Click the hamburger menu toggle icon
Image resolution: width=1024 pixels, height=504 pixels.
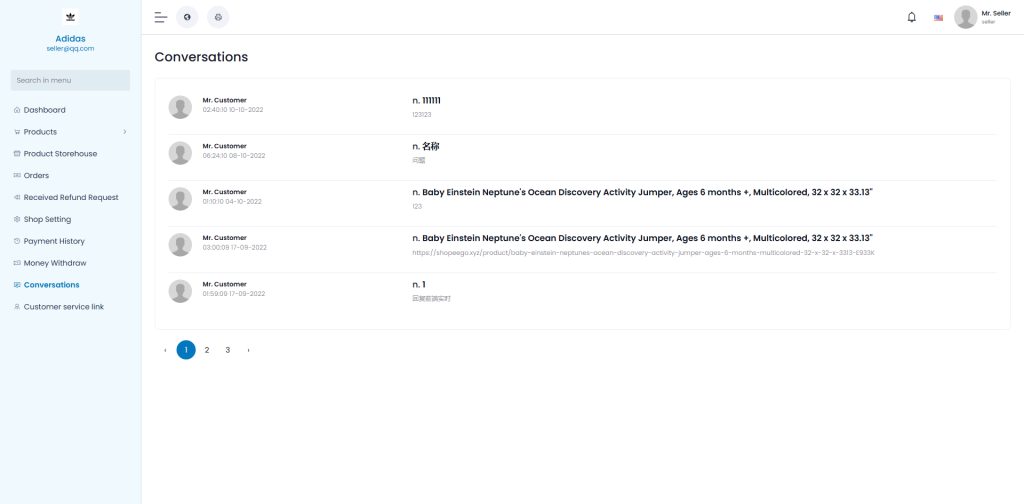pyautogui.click(x=160, y=17)
